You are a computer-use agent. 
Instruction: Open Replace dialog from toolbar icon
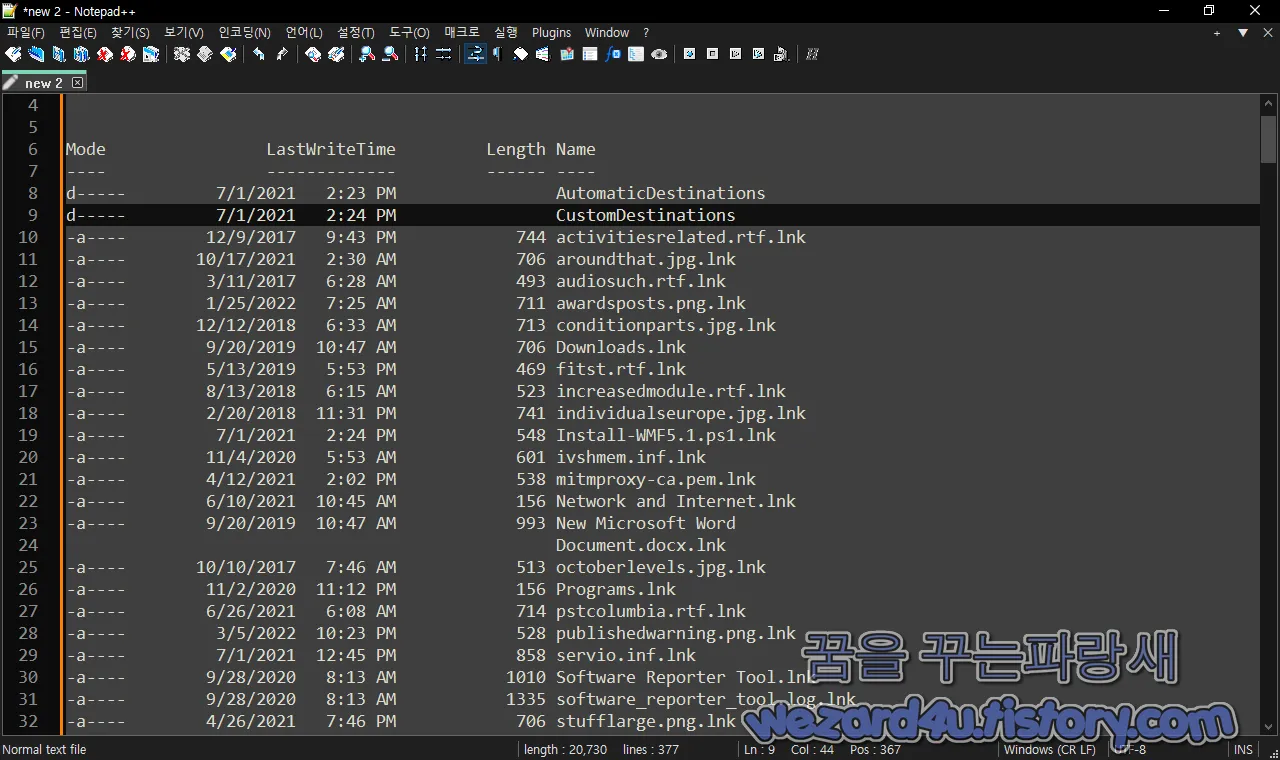click(336, 54)
